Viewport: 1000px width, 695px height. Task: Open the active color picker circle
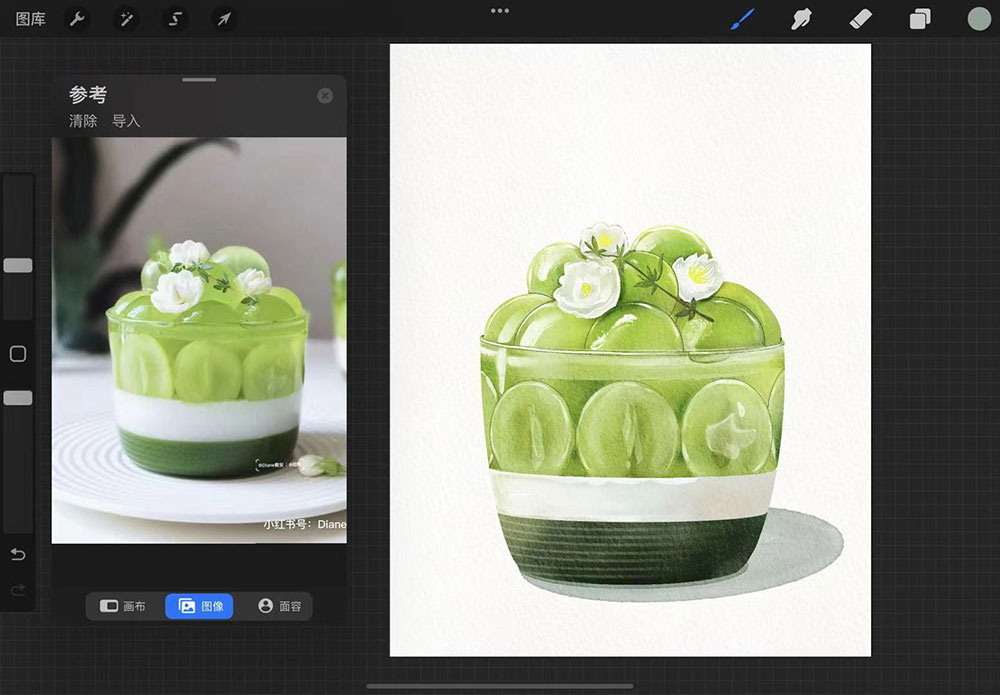pos(978,19)
